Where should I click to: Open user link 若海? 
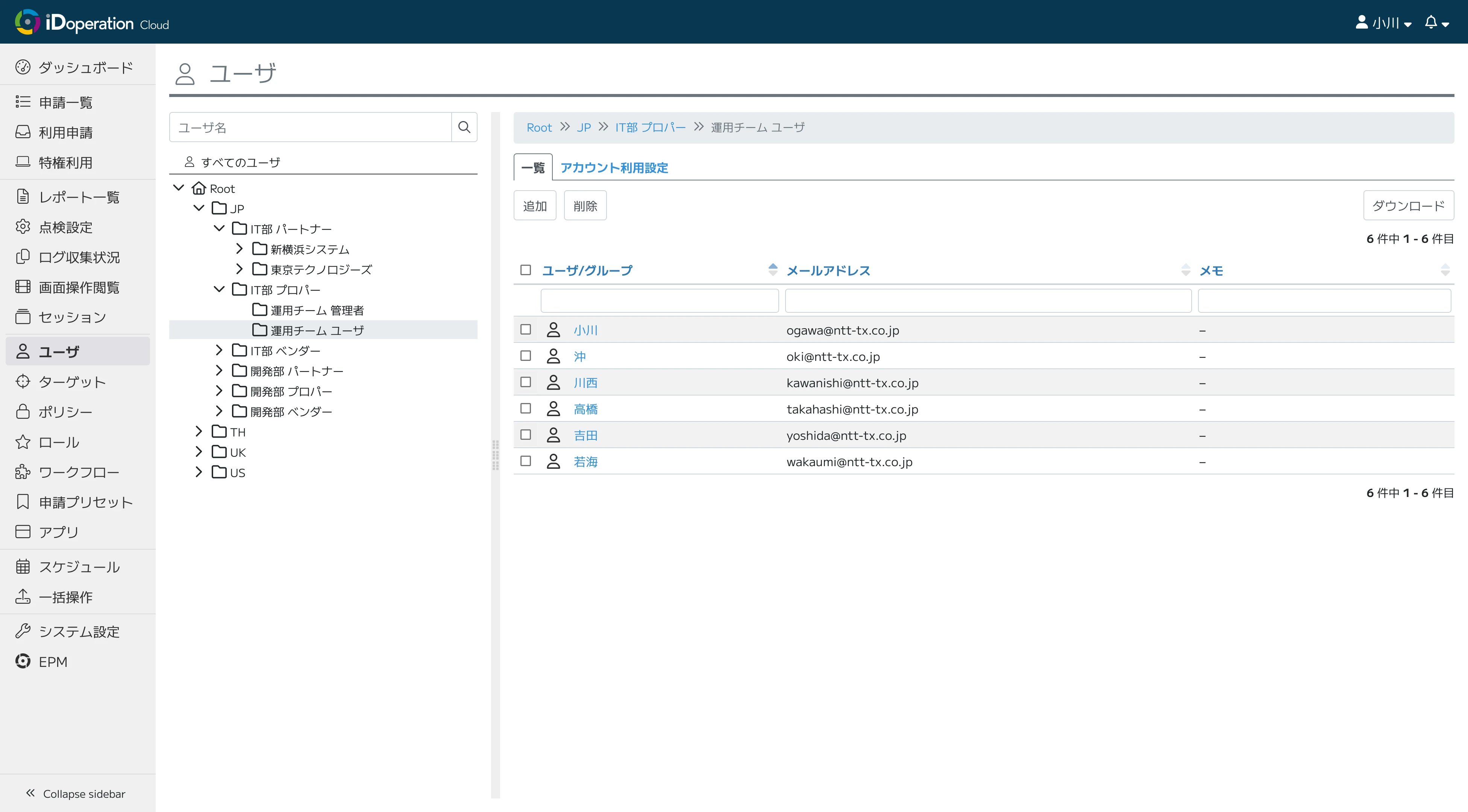[x=585, y=462]
